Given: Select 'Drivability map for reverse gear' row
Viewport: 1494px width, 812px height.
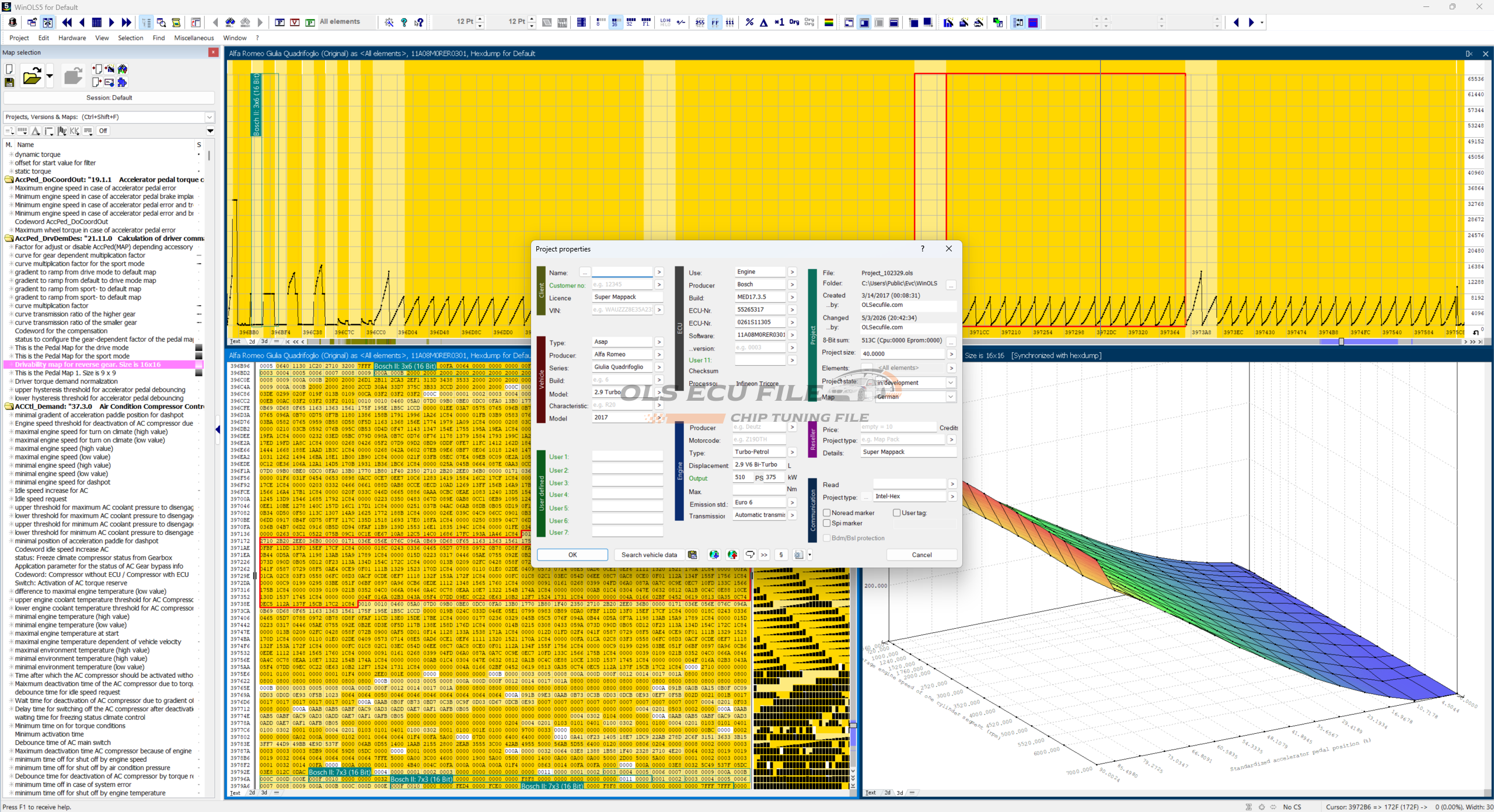Looking at the screenshot, I should click(x=105, y=365).
